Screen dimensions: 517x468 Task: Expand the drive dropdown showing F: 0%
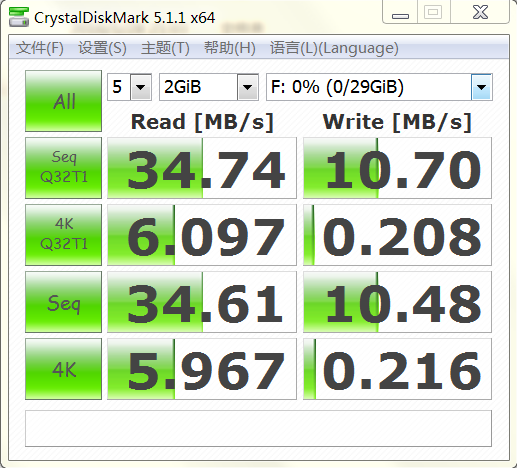[481, 87]
